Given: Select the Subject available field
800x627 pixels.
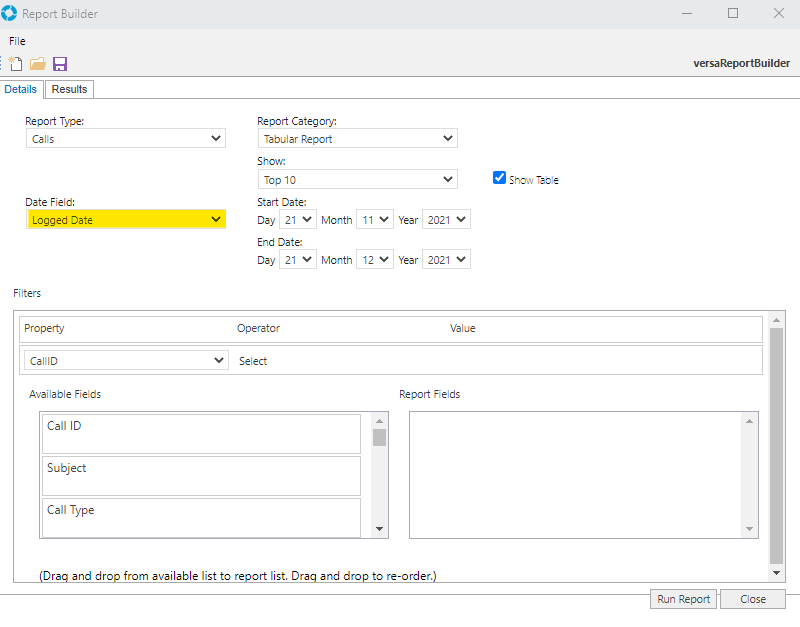Looking at the screenshot, I should pos(202,476).
